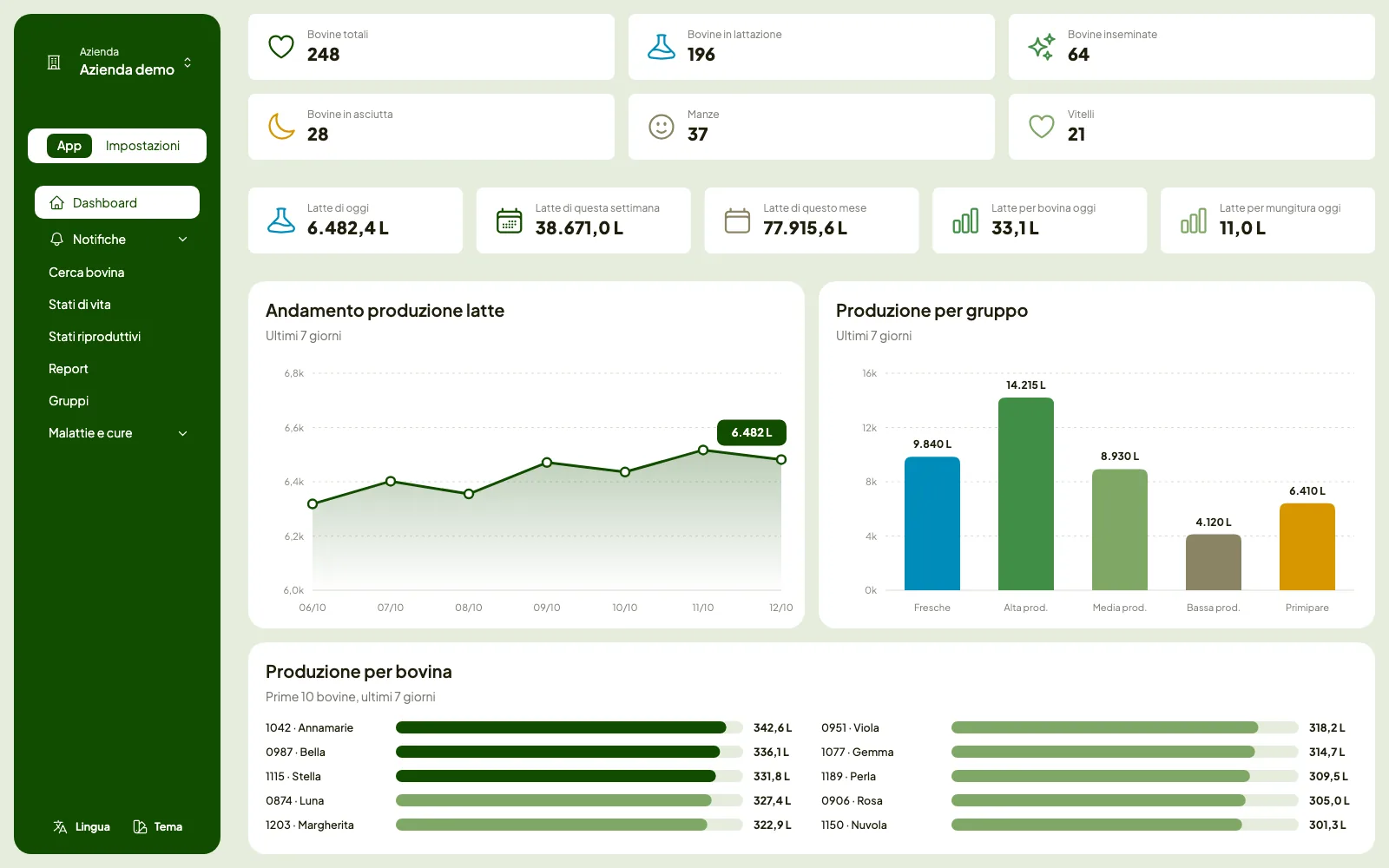1389x868 pixels.
Task: Click the moon icon for Bovine in asciutta
Action: [x=281, y=127]
